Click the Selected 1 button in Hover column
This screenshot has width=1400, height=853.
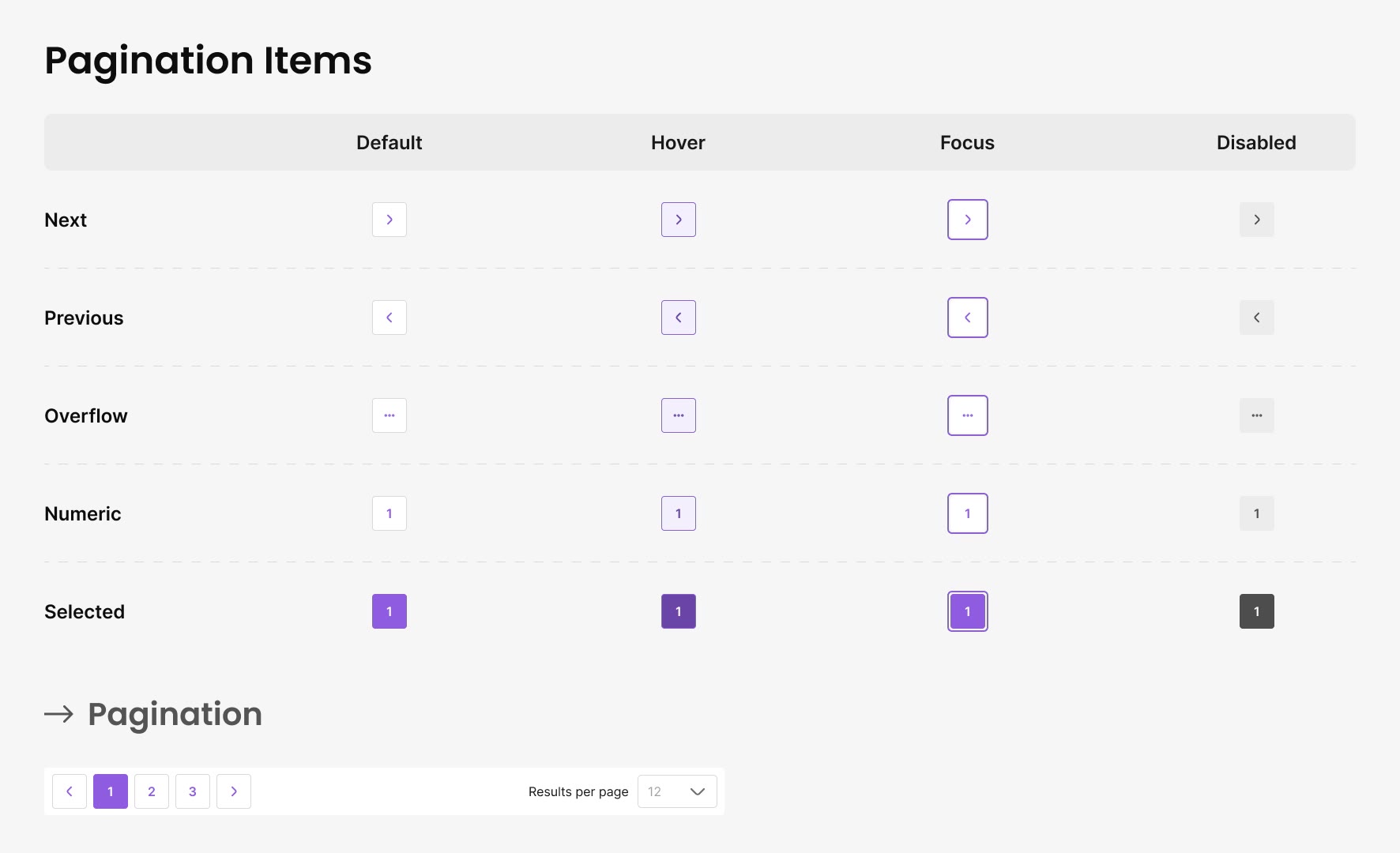(x=679, y=611)
